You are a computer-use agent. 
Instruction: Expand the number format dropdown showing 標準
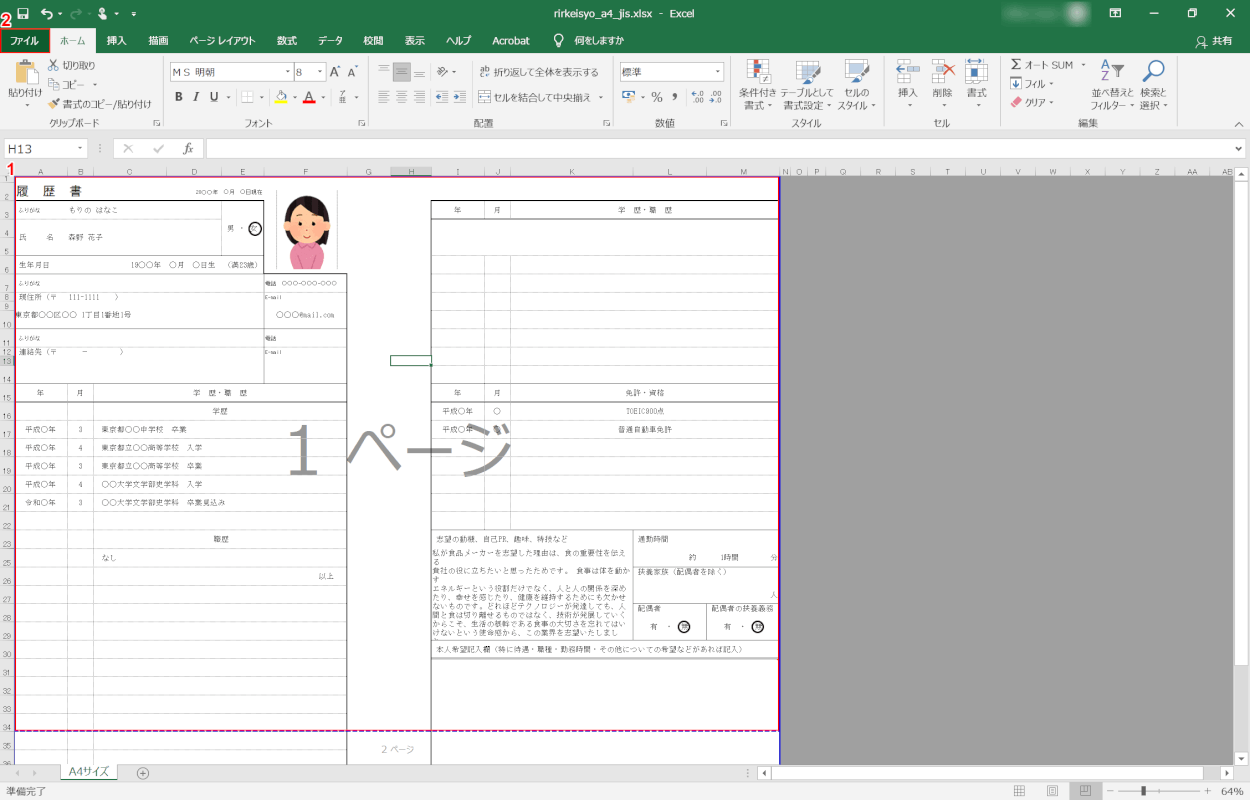click(718, 72)
